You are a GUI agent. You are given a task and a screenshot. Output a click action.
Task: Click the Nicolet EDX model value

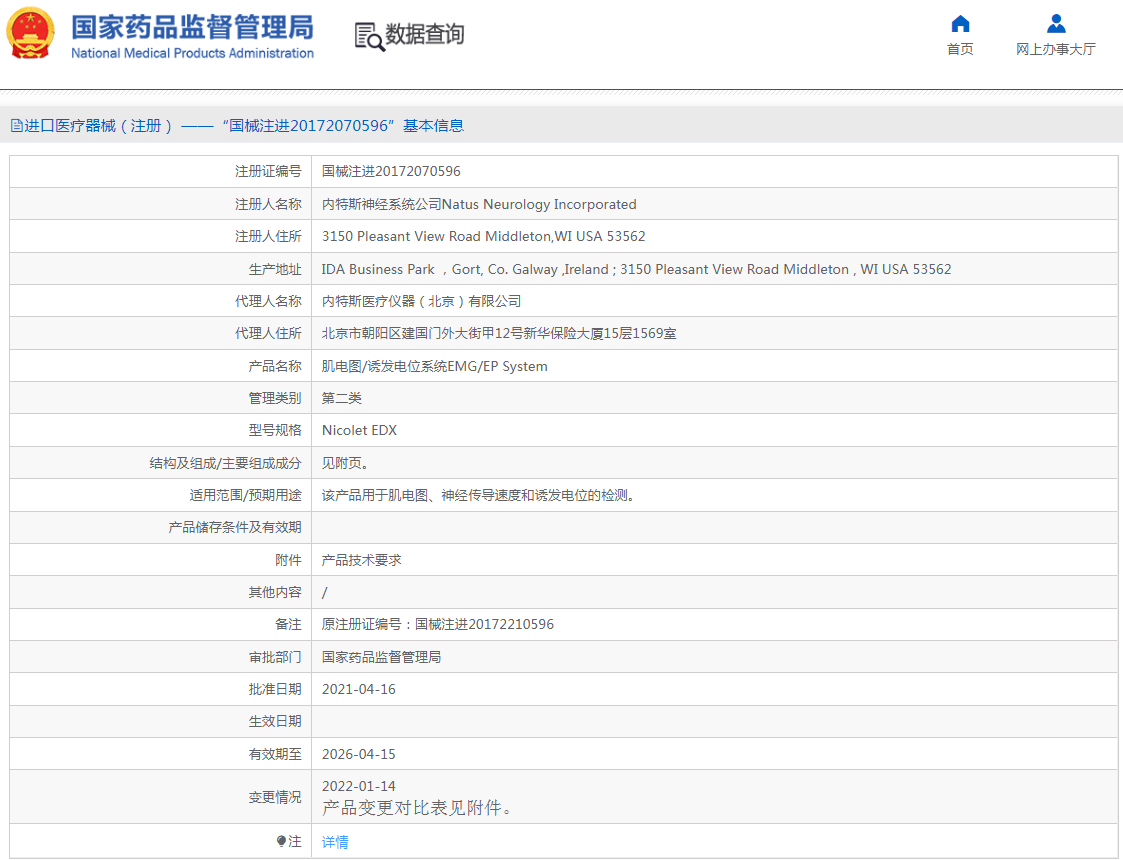(359, 431)
